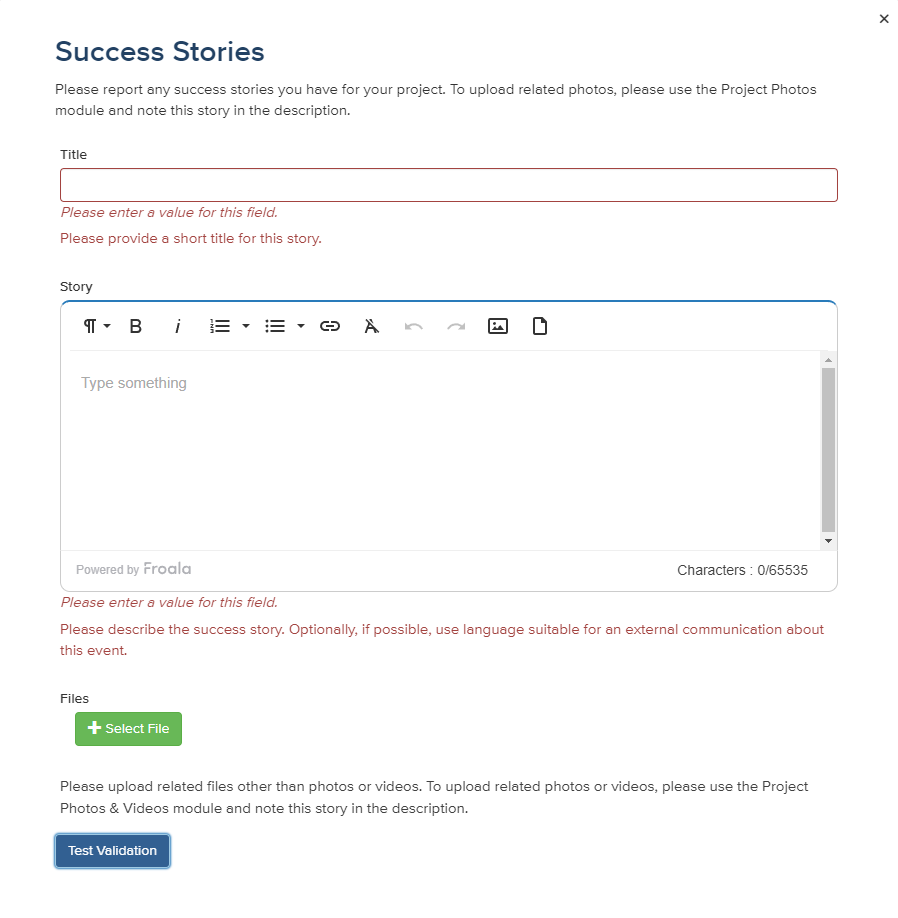Insert an image into the story
898x918 pixels.
(498, 326)
